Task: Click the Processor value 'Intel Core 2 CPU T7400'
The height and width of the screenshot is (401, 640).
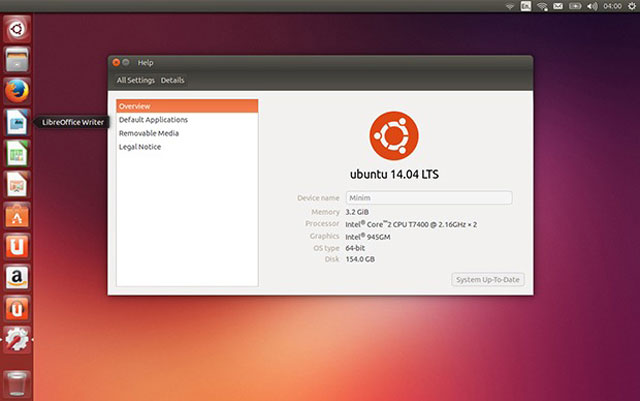Action: 411,224
